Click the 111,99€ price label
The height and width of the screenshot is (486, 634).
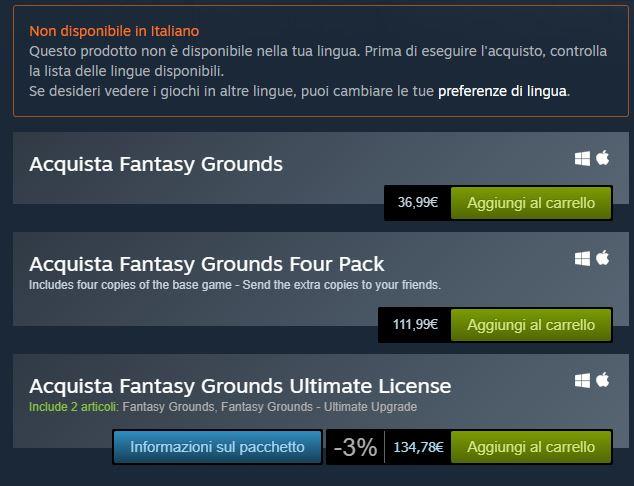coord(415,324)
